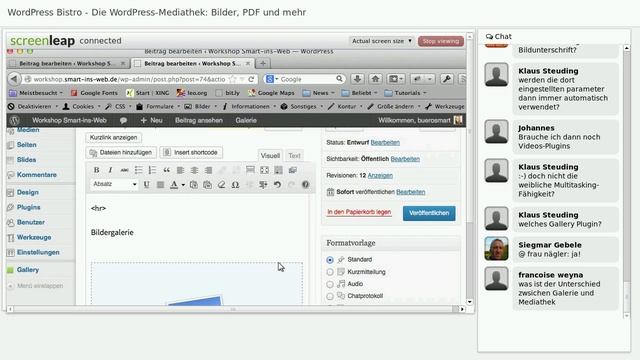Click Kurzlink anzeigen button
640x360 pixels.
[x=113, y=138]
